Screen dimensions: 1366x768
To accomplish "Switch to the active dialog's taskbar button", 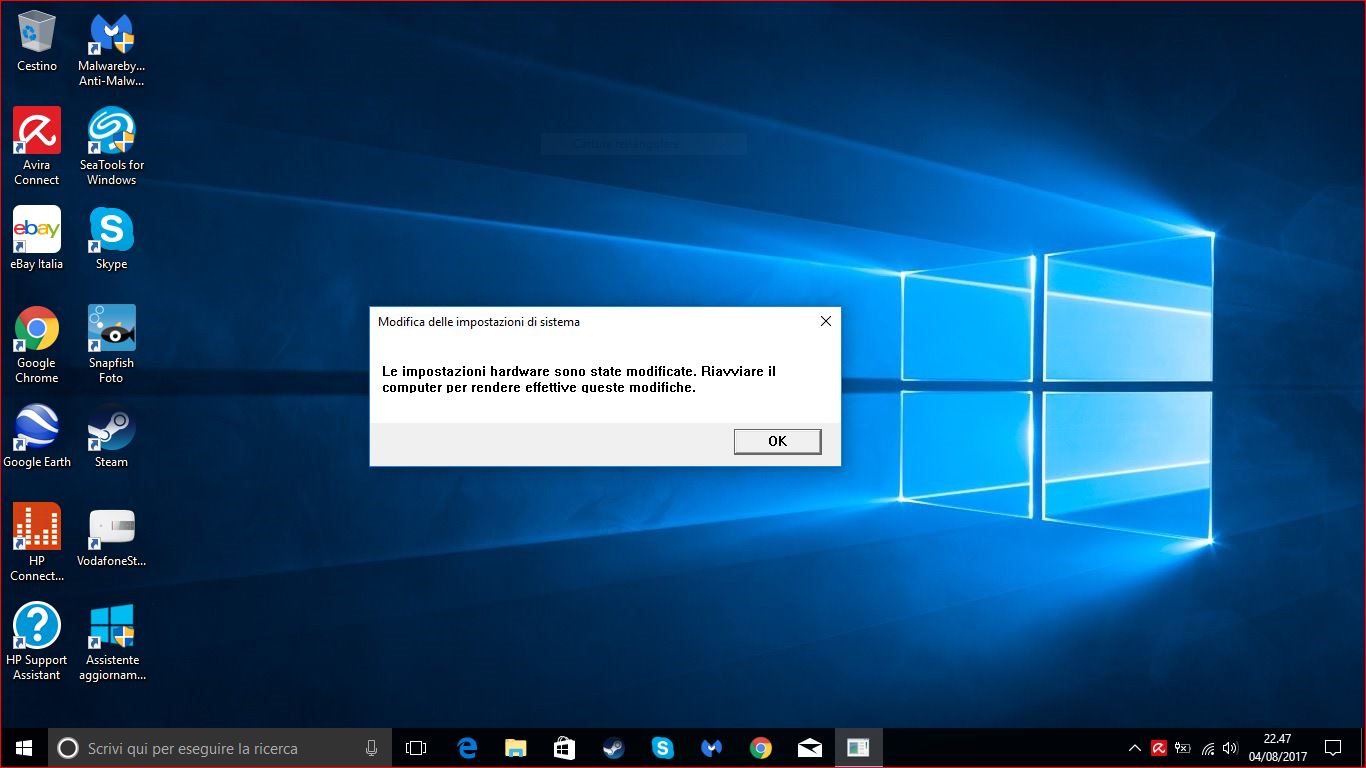I will (x=859, y=748).
